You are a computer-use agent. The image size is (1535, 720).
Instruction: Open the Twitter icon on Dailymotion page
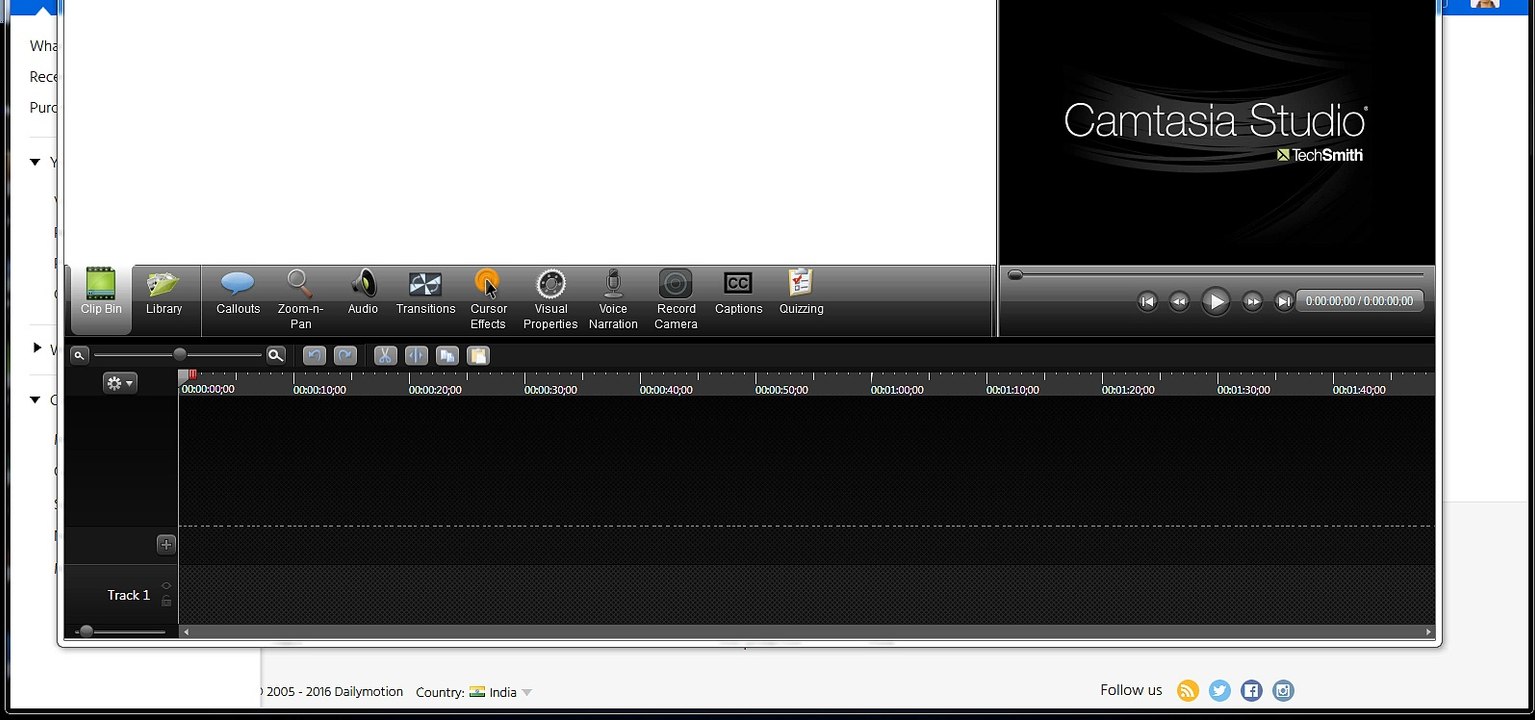tap(1219, 690)
